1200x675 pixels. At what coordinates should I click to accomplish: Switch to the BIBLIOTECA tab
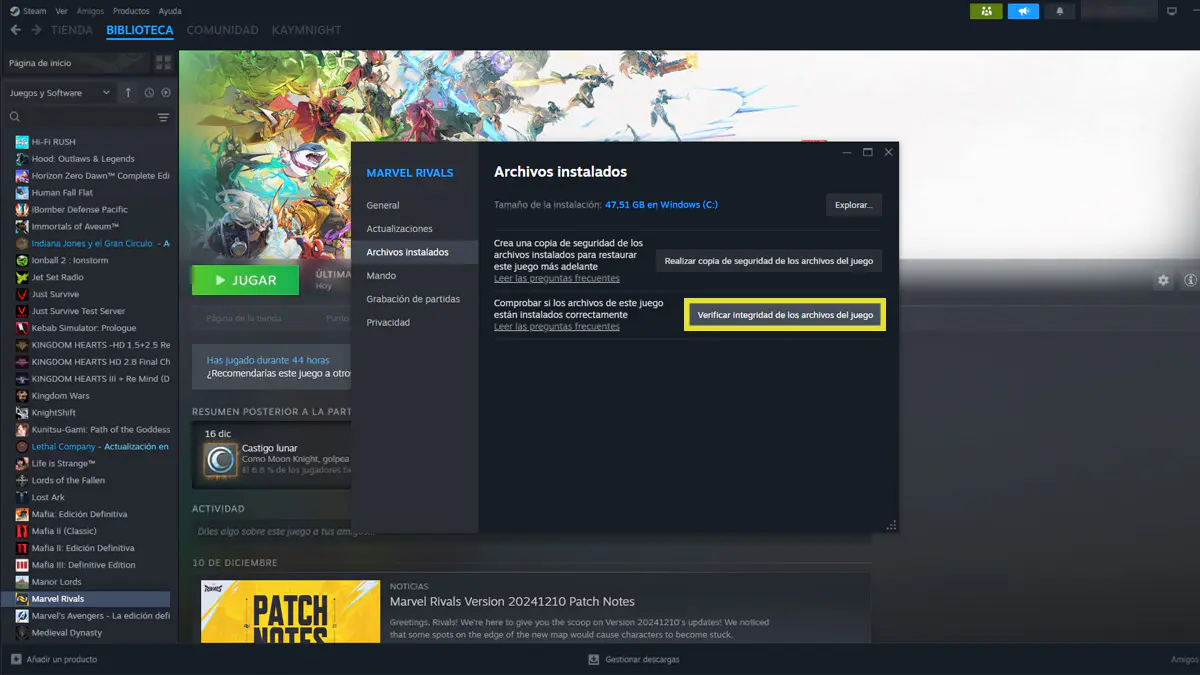[140, 30]
